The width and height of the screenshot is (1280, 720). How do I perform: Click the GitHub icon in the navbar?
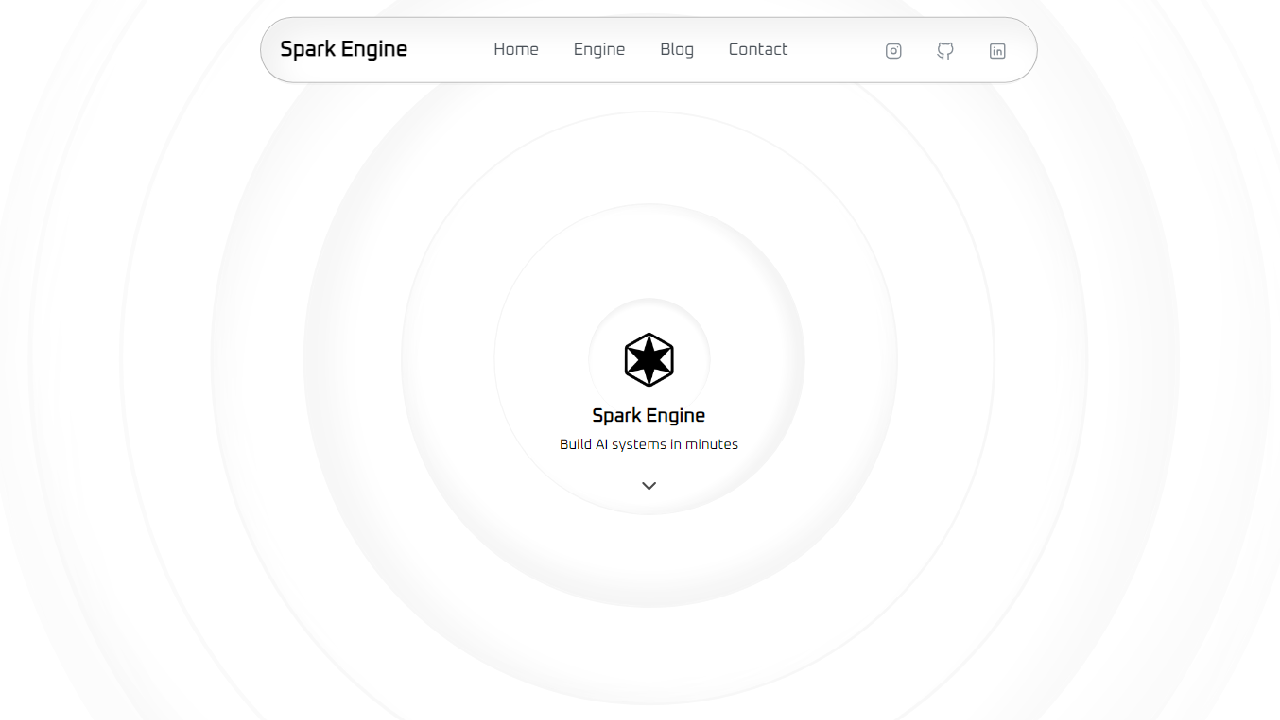945,50
